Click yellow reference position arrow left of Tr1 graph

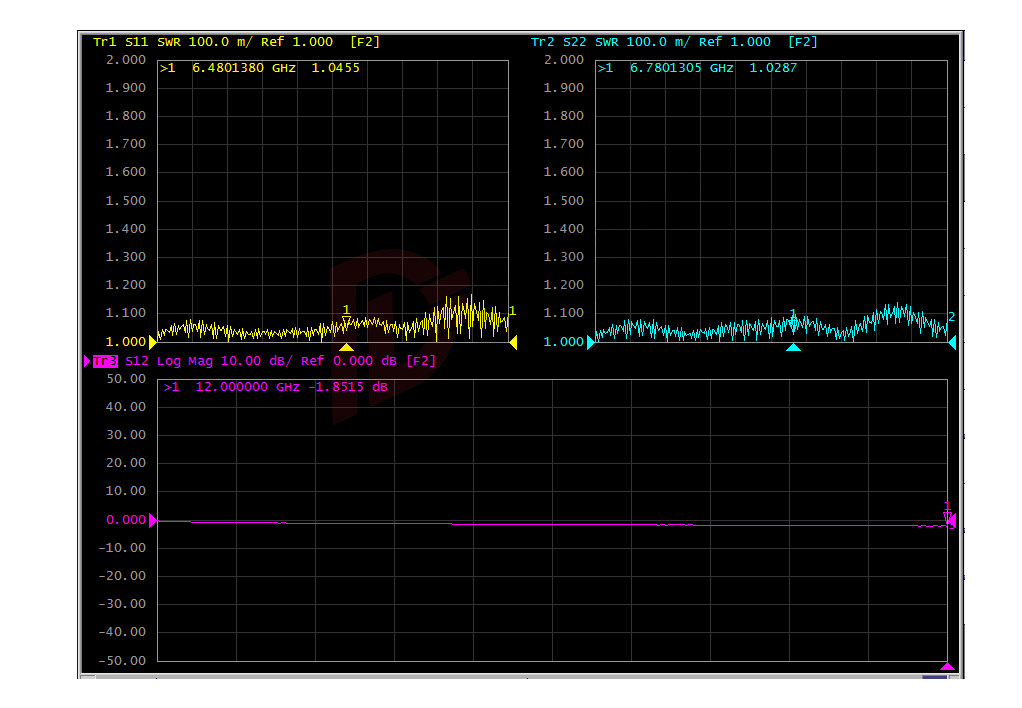pyautogui.click(x=153, y=342)
